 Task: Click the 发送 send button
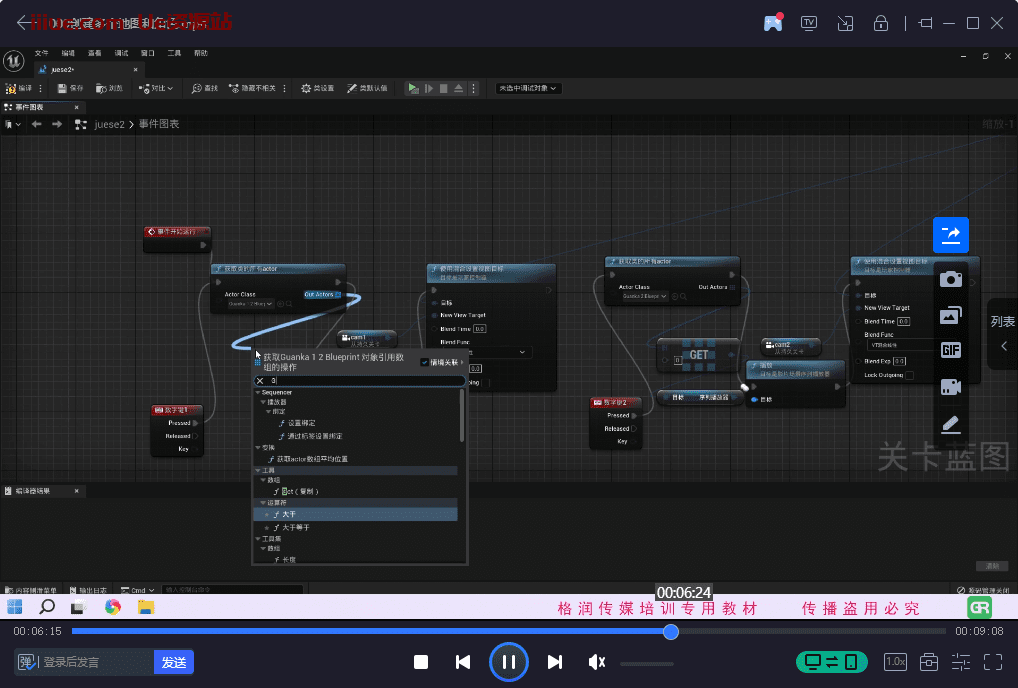point(173,662)
